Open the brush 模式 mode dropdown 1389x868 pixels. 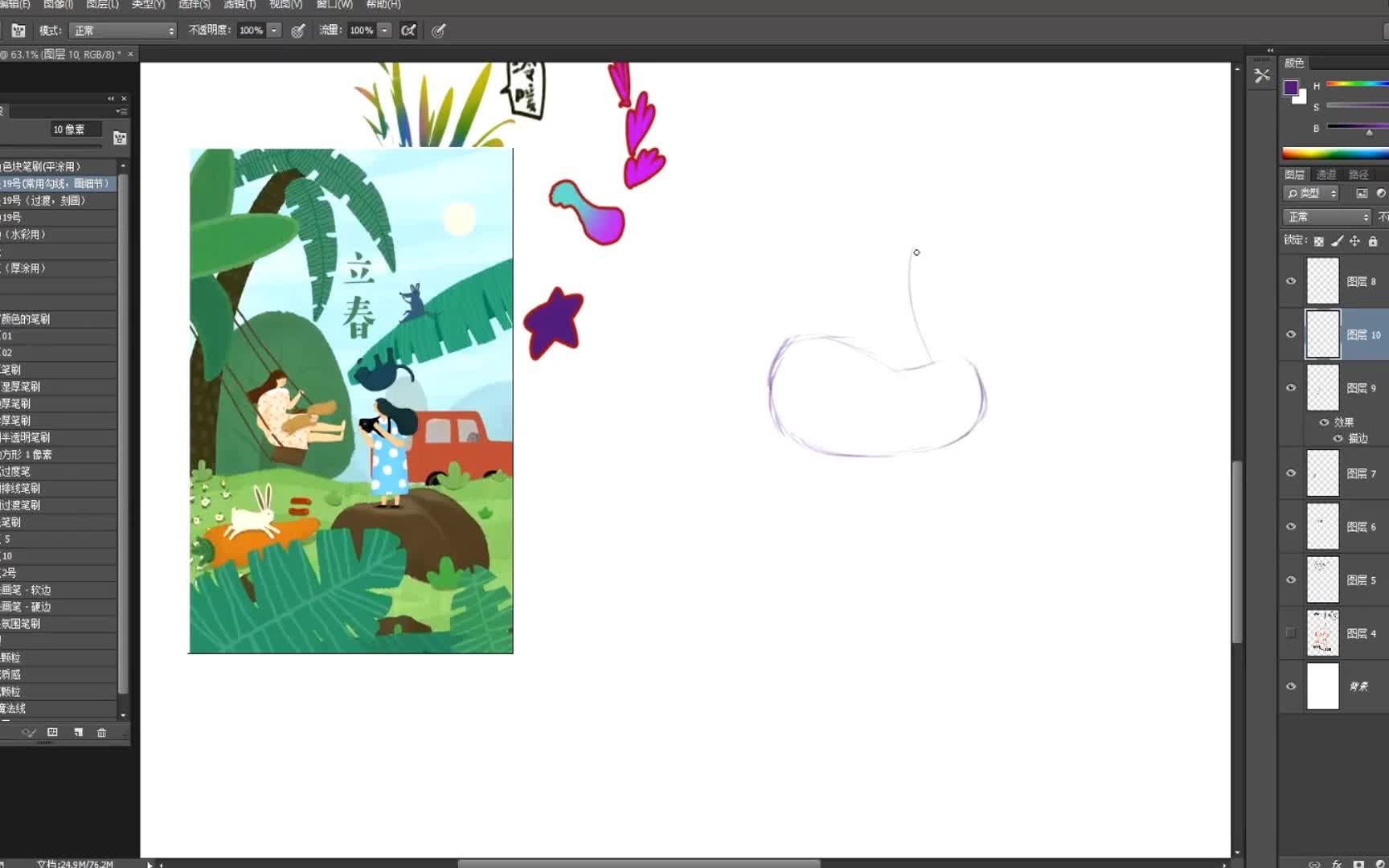coord(123,31)
